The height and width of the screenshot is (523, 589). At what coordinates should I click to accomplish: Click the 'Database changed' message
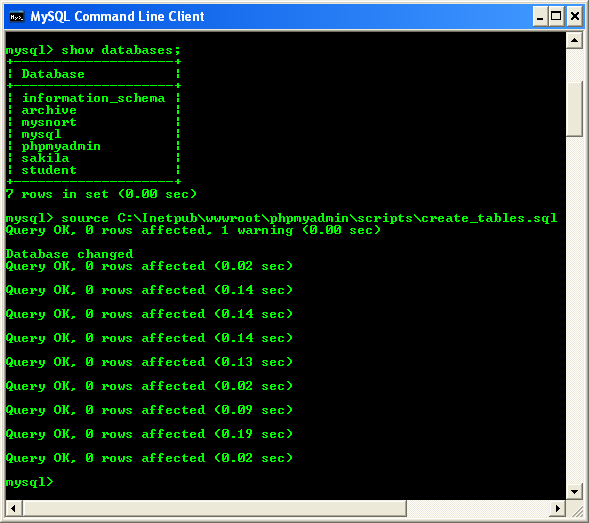[69, 254]
